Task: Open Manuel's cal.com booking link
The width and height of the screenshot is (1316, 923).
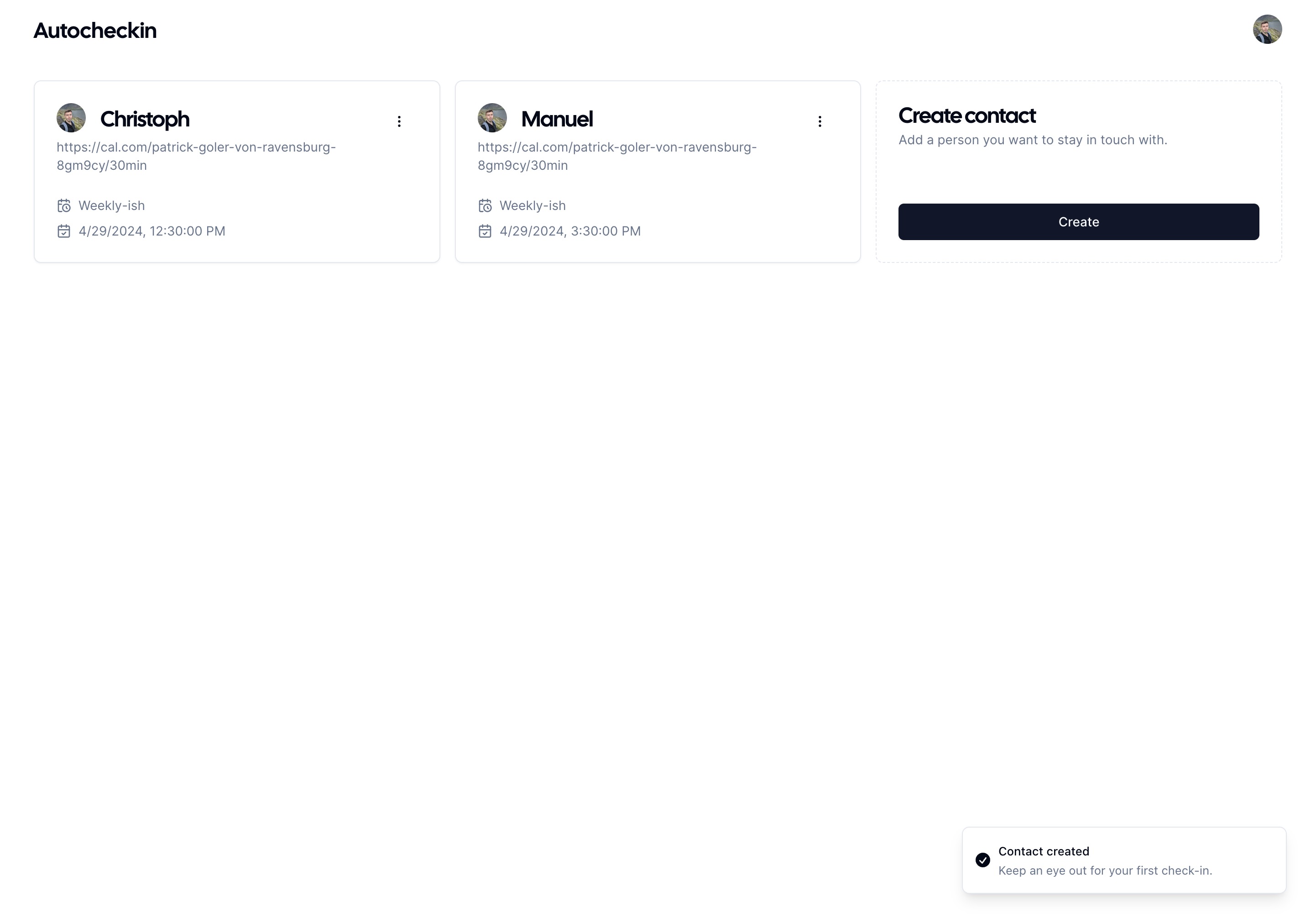Action: (617, 156)
